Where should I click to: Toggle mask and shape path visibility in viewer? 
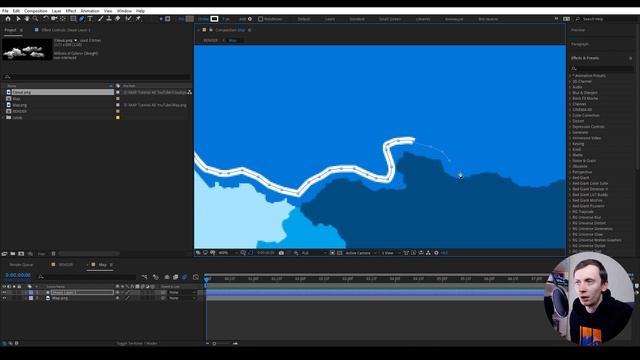pyautogui.click(x=251, y=253)
